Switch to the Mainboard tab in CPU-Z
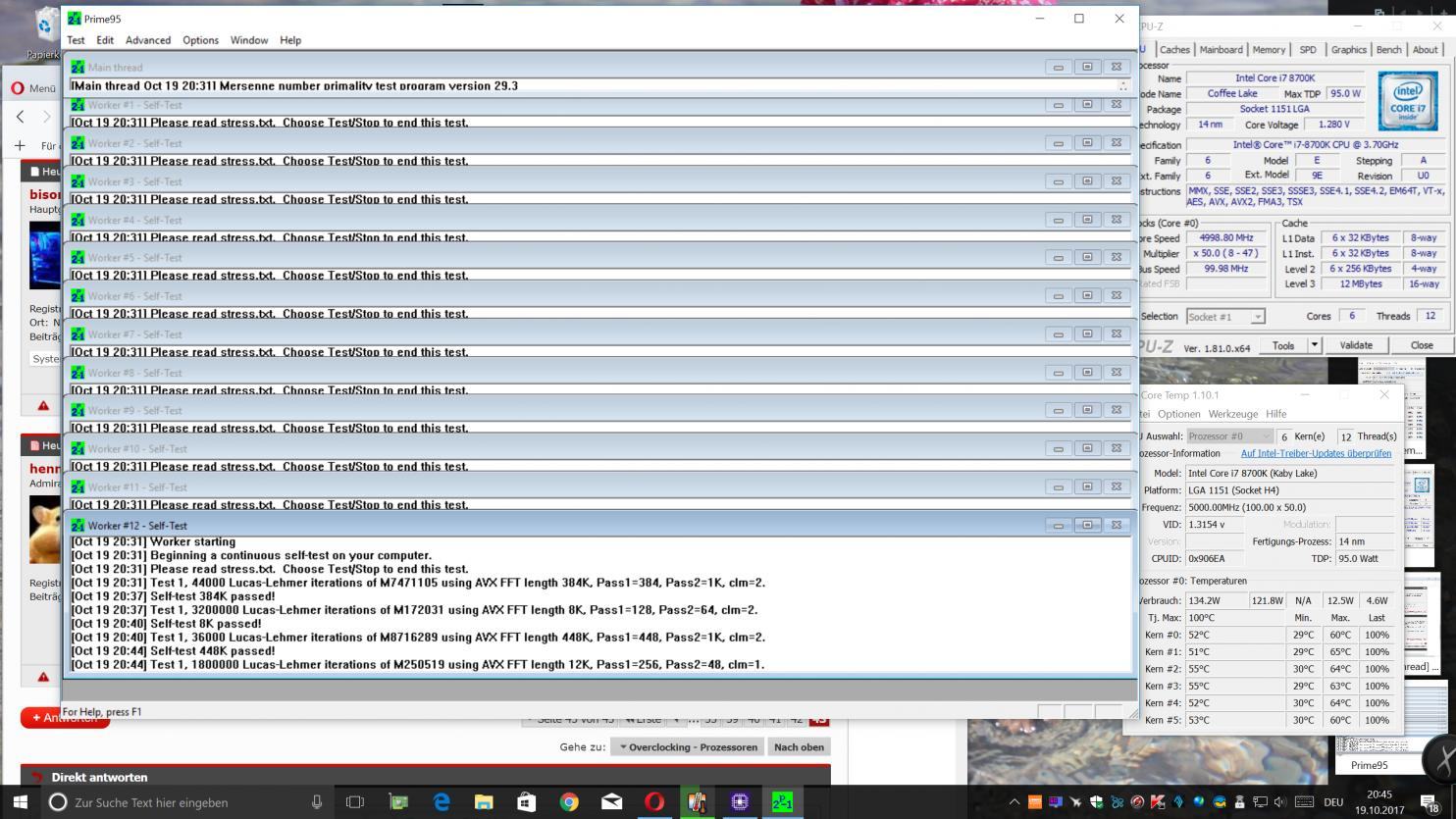Screen dimensions: 1456x819 [1221, 50]
